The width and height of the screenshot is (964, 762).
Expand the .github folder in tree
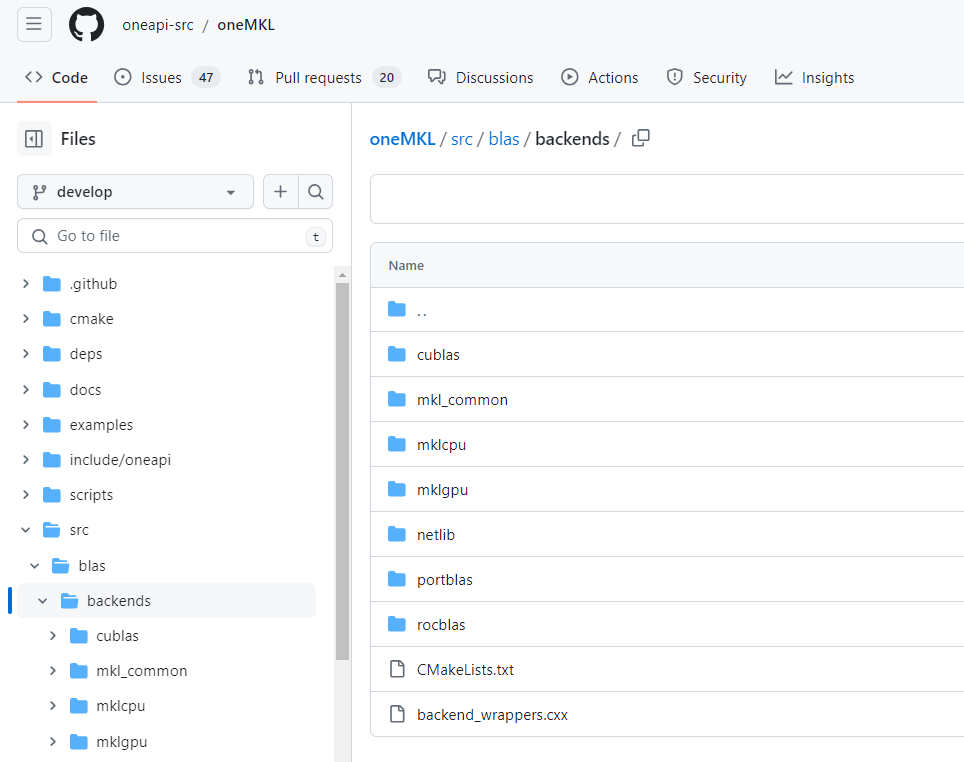tap(26, 284)
